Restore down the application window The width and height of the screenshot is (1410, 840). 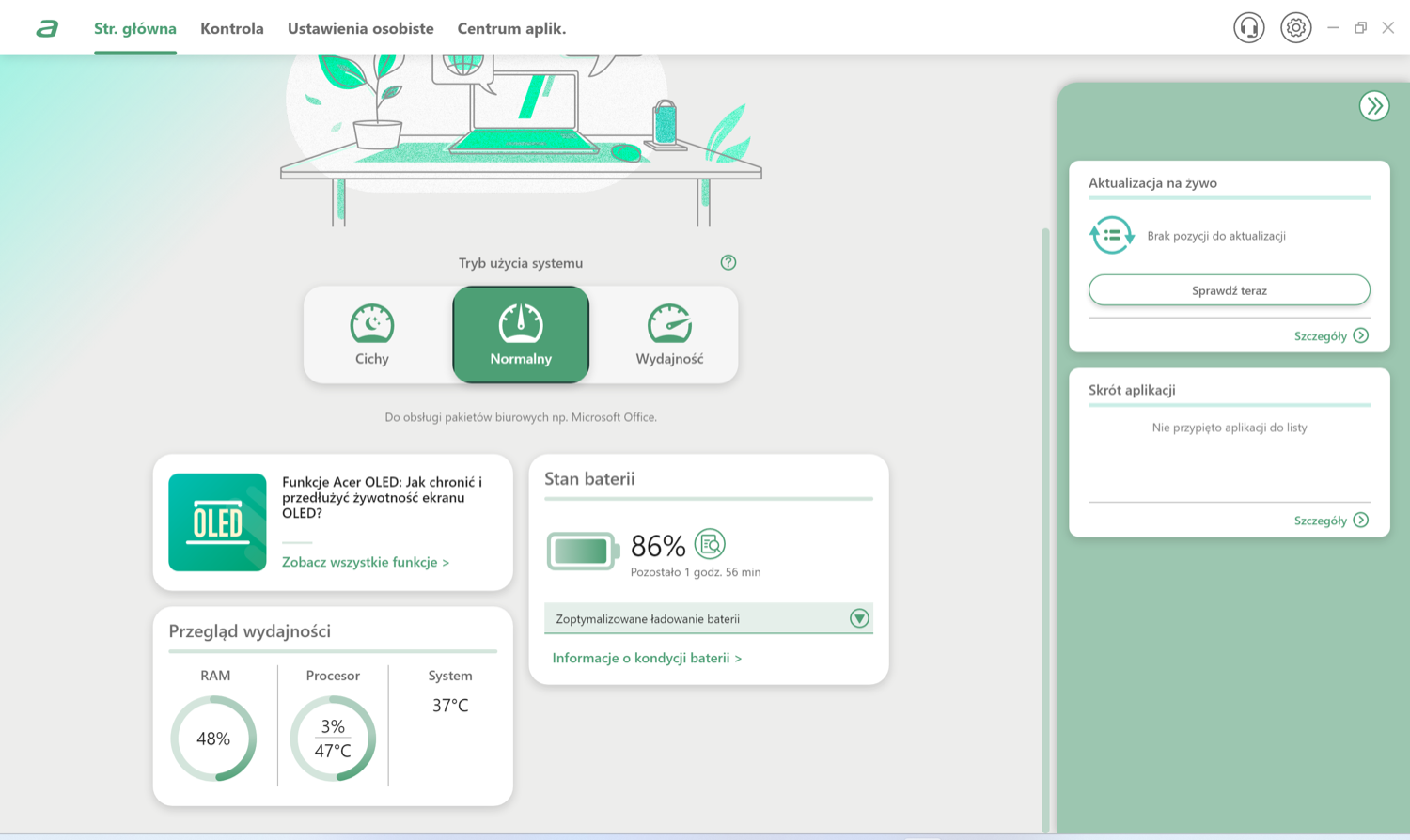tap(1360, 28)
